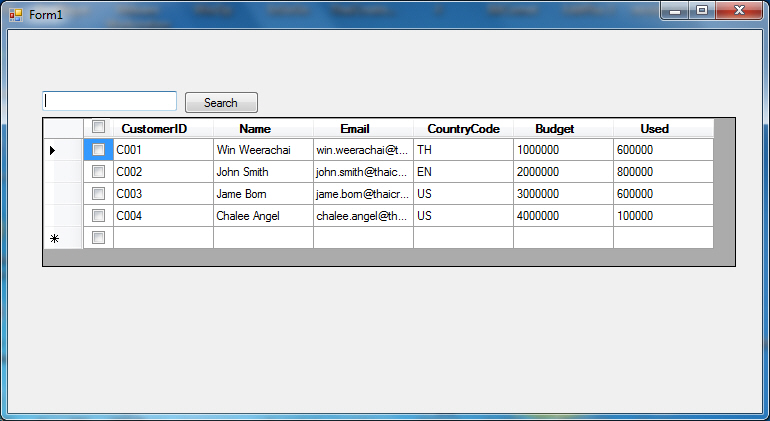
Task: Select the cell containing C004
Action: 163,216
